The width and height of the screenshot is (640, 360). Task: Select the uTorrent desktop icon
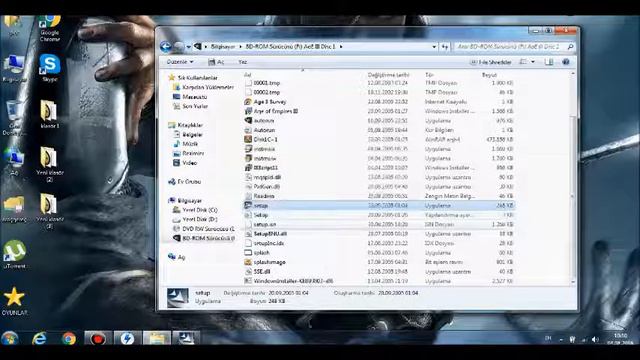[x=15, y=254]
